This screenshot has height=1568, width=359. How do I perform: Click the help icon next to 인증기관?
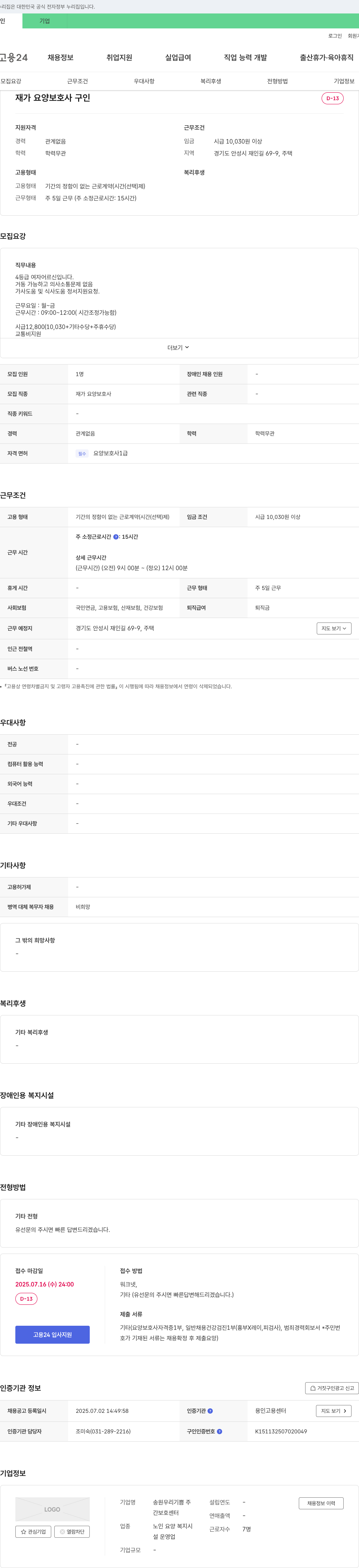[210, 1411]
